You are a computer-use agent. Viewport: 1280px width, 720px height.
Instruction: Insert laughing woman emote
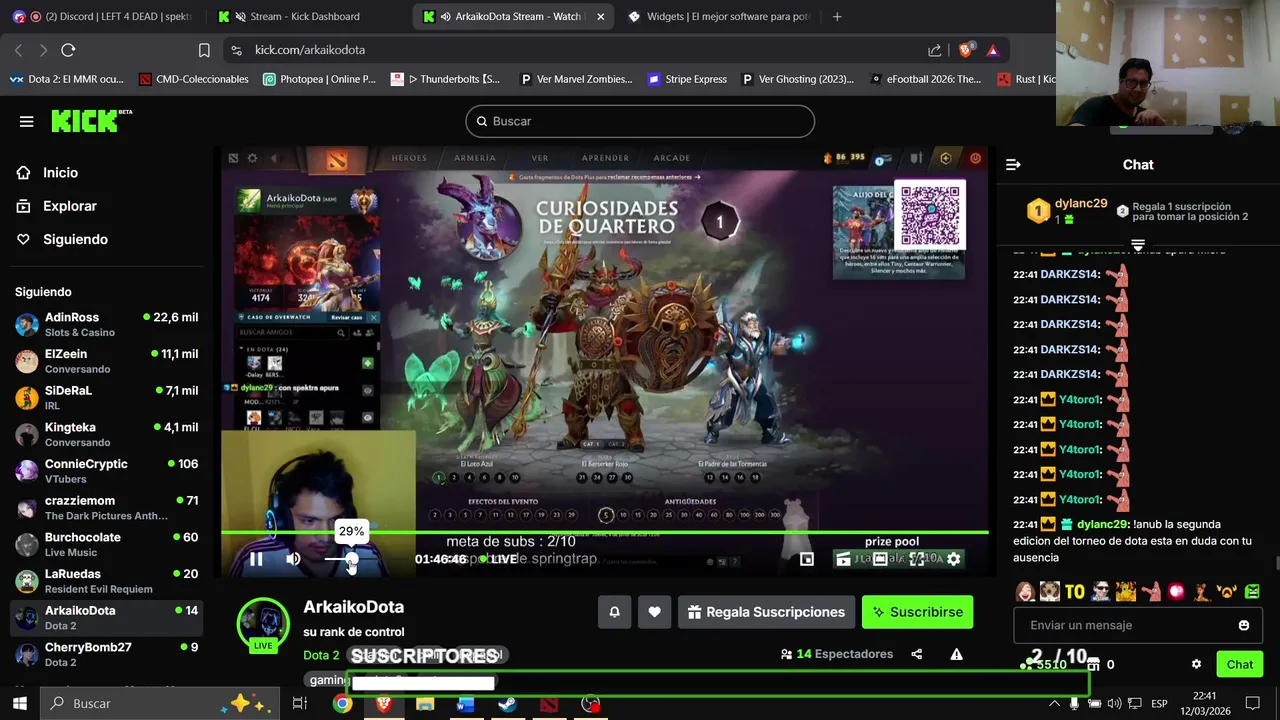click(1026, 591)
